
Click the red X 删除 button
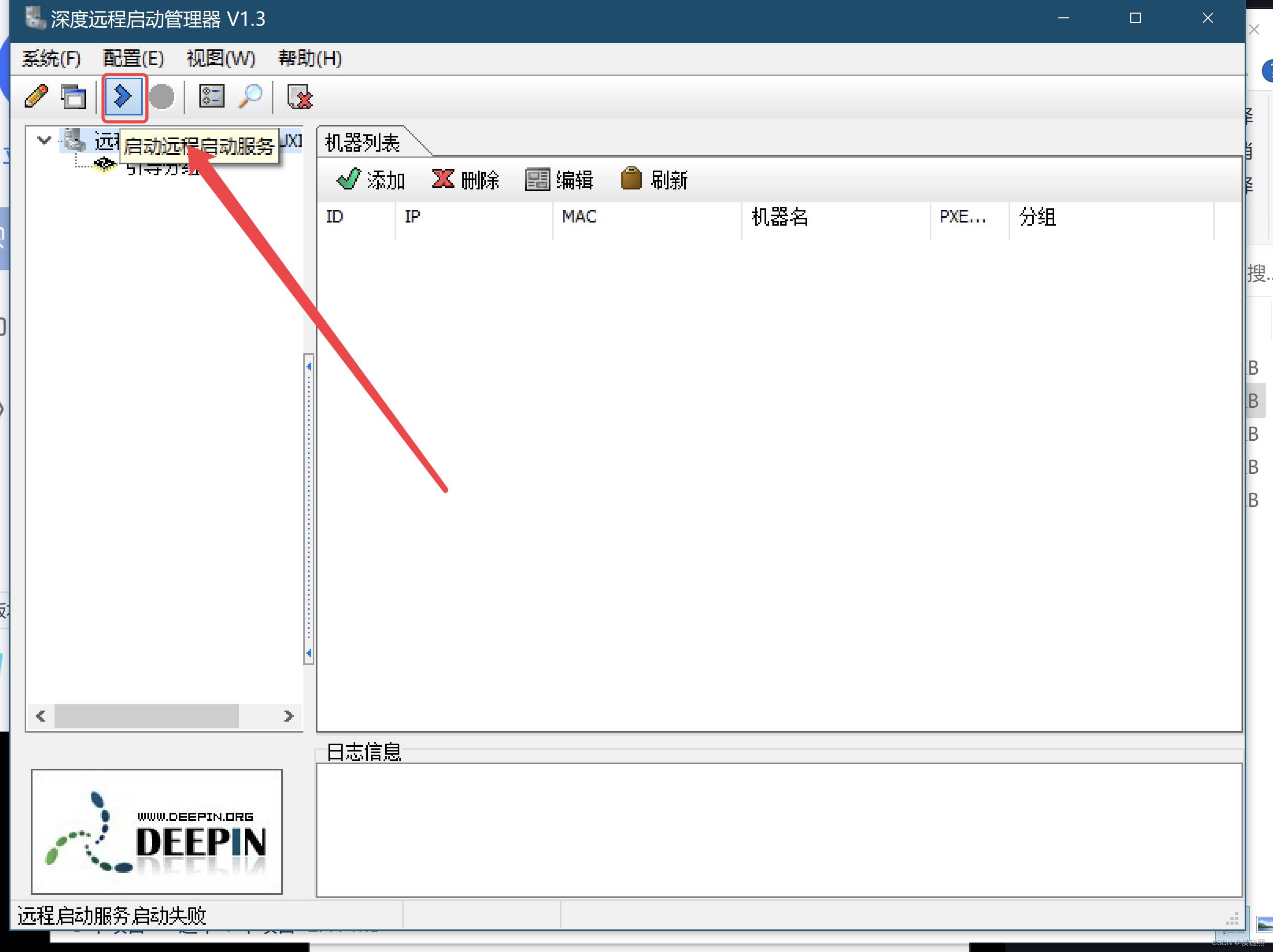(465, 179)
